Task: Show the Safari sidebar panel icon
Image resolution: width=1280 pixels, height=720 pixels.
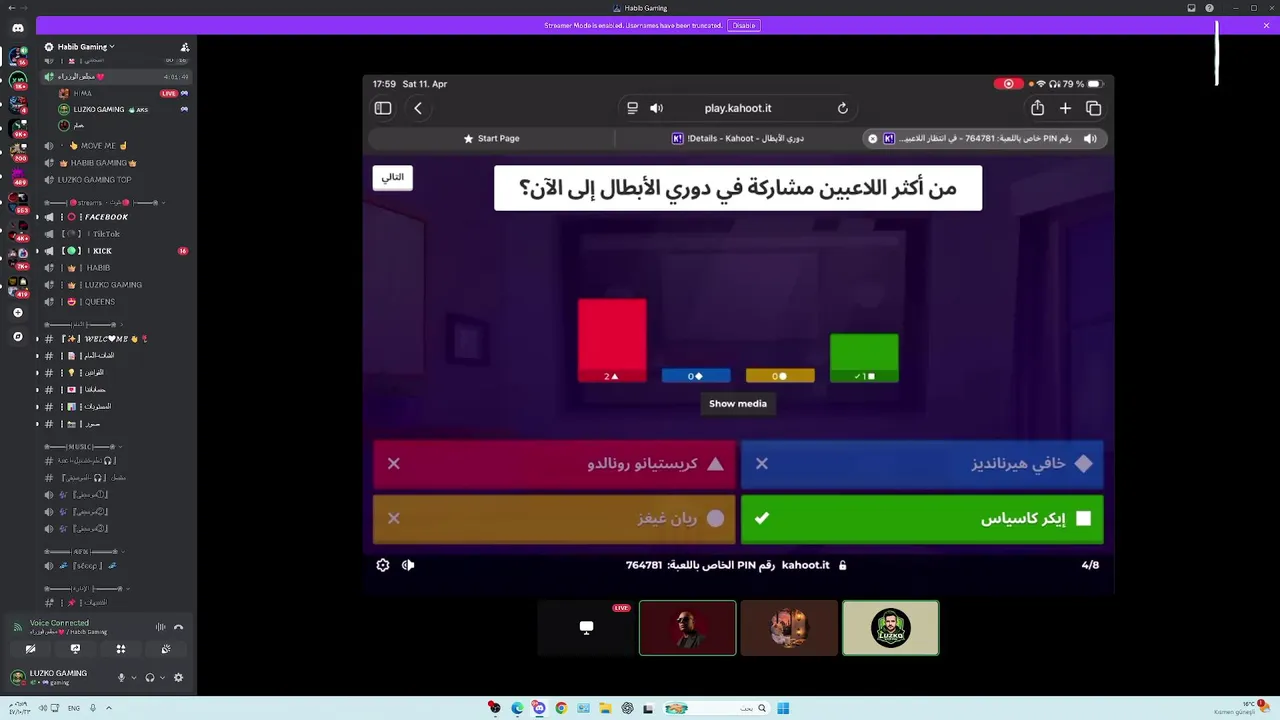Action: point(383,108)
